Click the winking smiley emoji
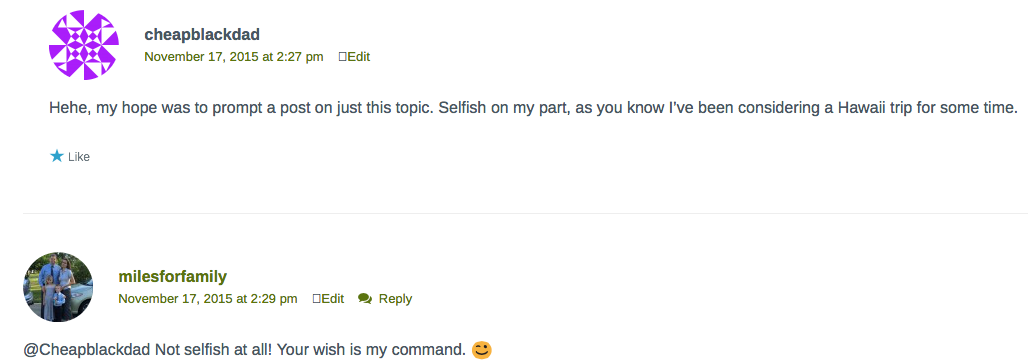Screen dimensions: 1028x364 [481, 350]
